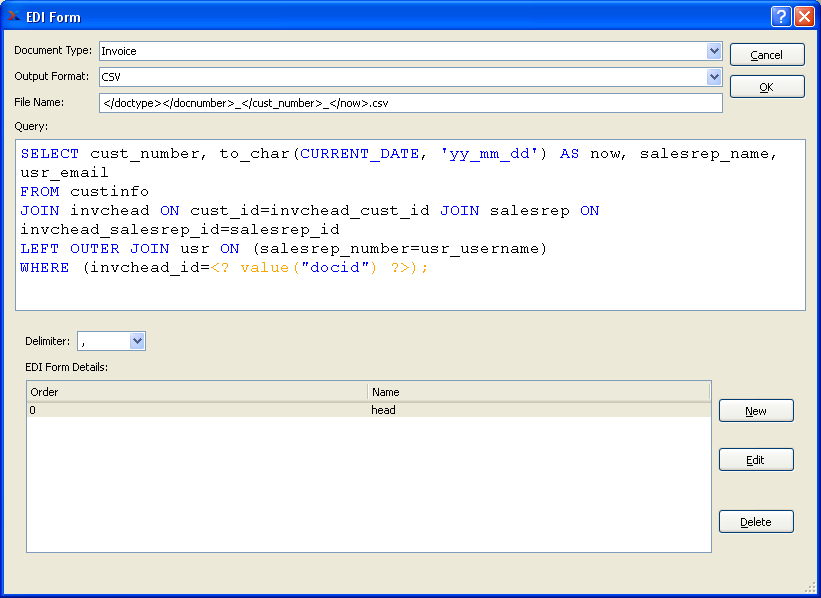The height and width of the screenshot is (598, 821).
Task: Close the EDI Form window
Action: point(804,17)
